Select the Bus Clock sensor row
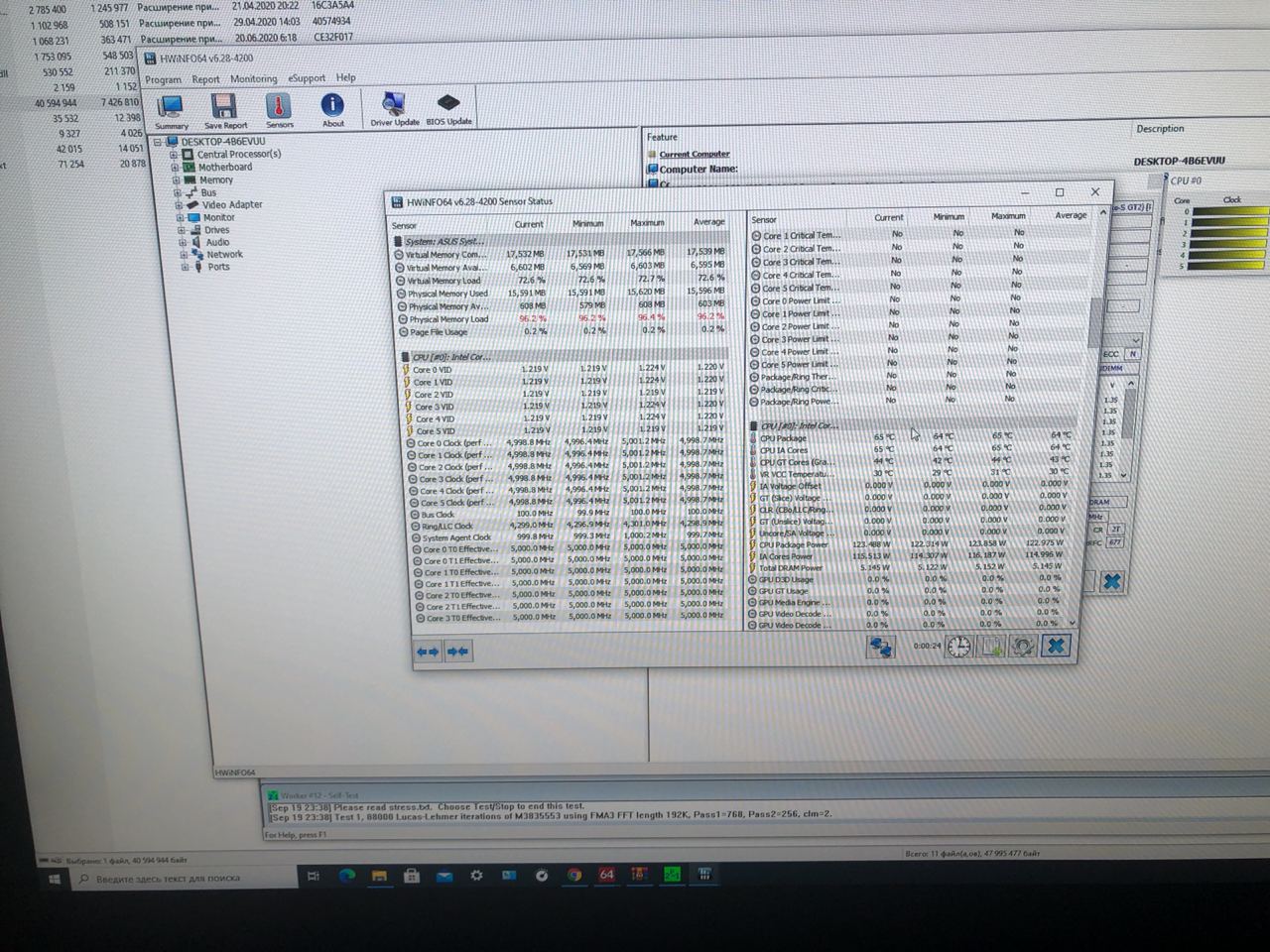The height and width of the screenshot is (952, 1270). (570, 514)
